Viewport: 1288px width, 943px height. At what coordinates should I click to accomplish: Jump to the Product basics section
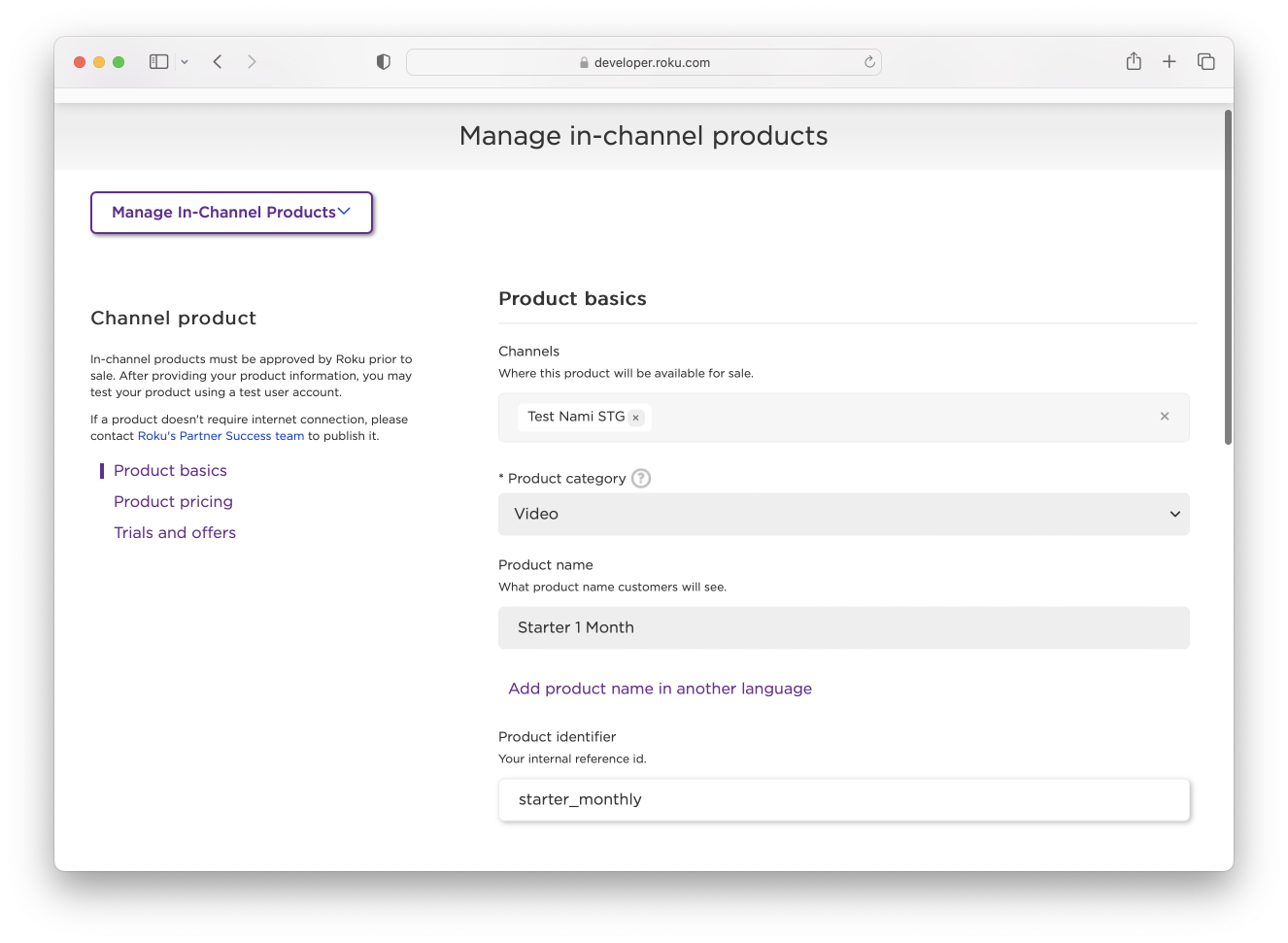pos(170,471)
